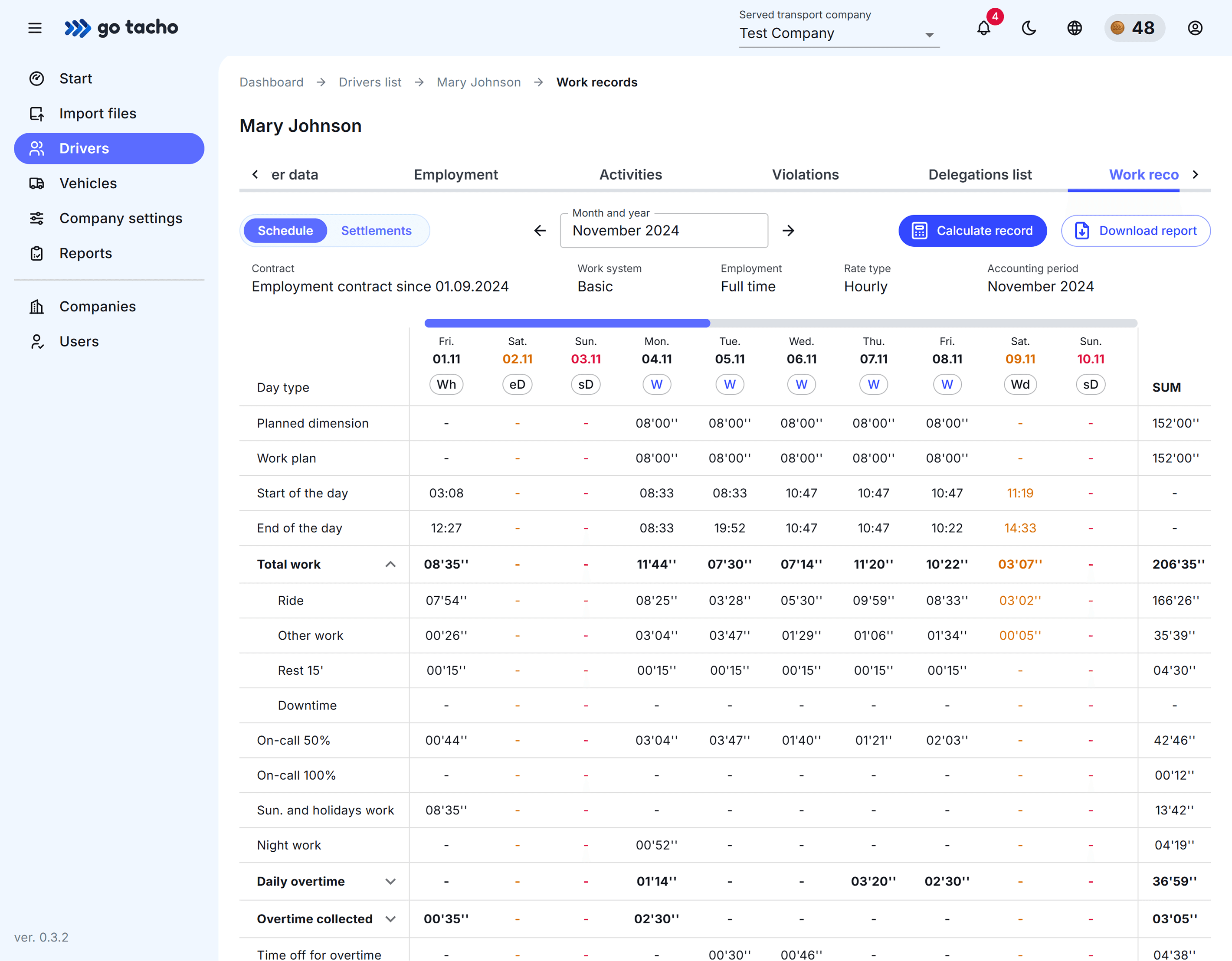The image size is (1232, 961).
Task: Click Wd day type for 09.11
Action: 1020,385
